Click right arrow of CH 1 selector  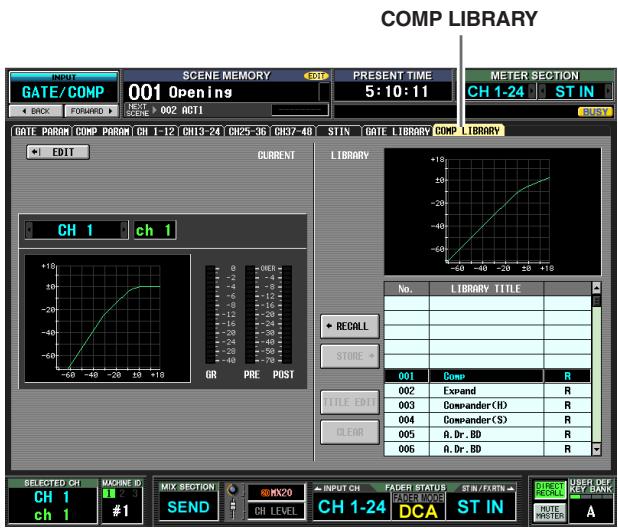click(x=124, y=230)
